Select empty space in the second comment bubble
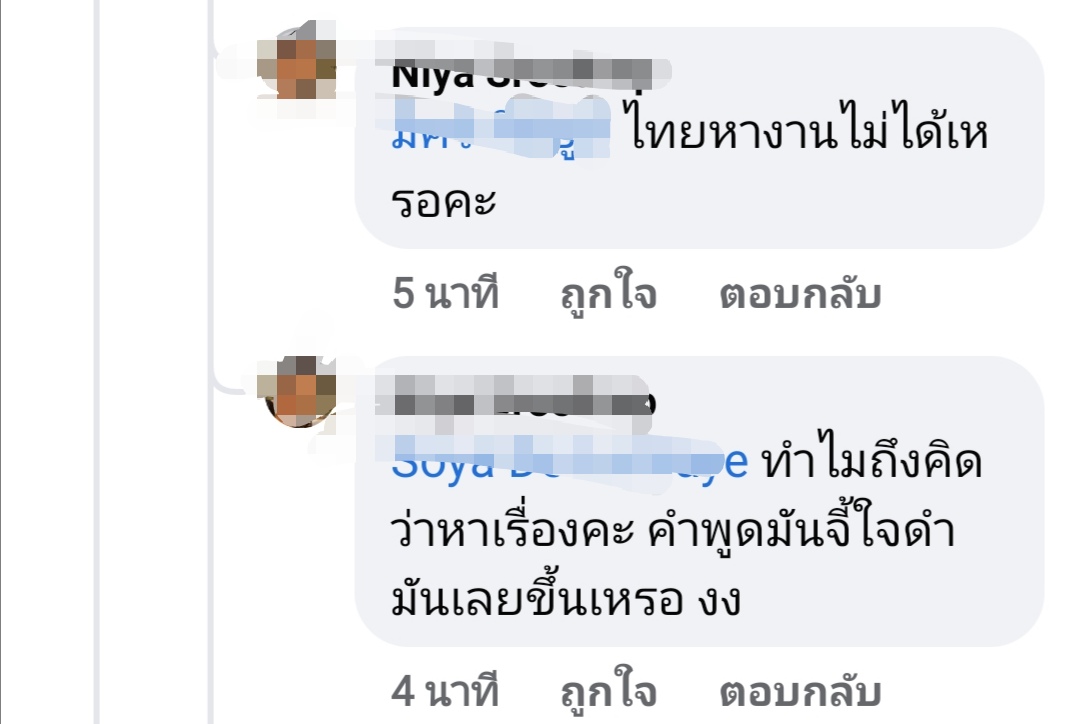This screenshot has height=724, width=1080. tap(889, 601)
